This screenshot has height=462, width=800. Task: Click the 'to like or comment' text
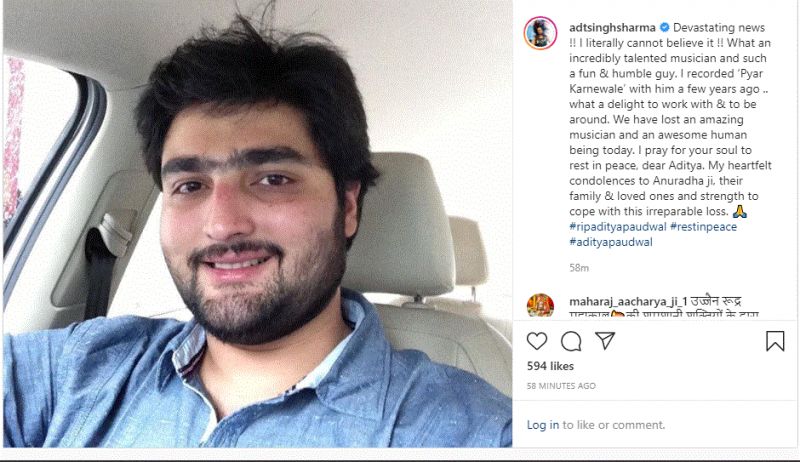[x=614, y=425]
